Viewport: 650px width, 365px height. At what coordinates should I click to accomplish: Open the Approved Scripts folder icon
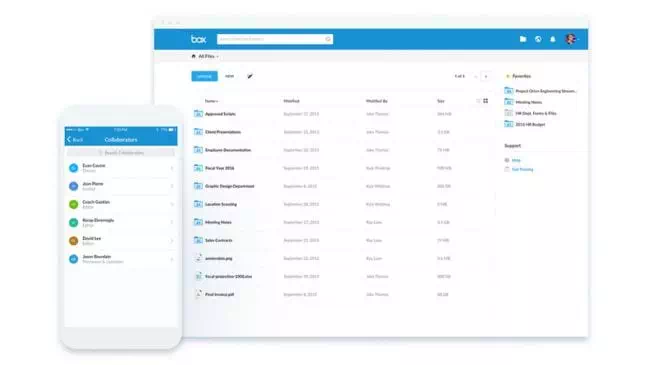tap(198, 113)
